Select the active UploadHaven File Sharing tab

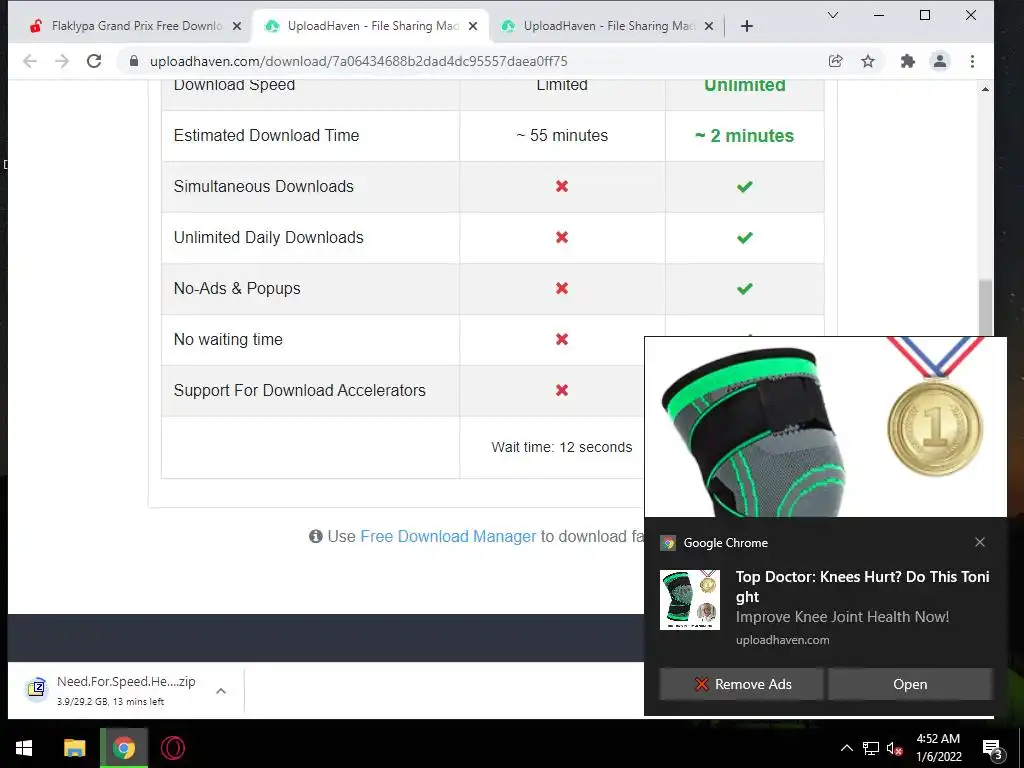coord(371,26)
